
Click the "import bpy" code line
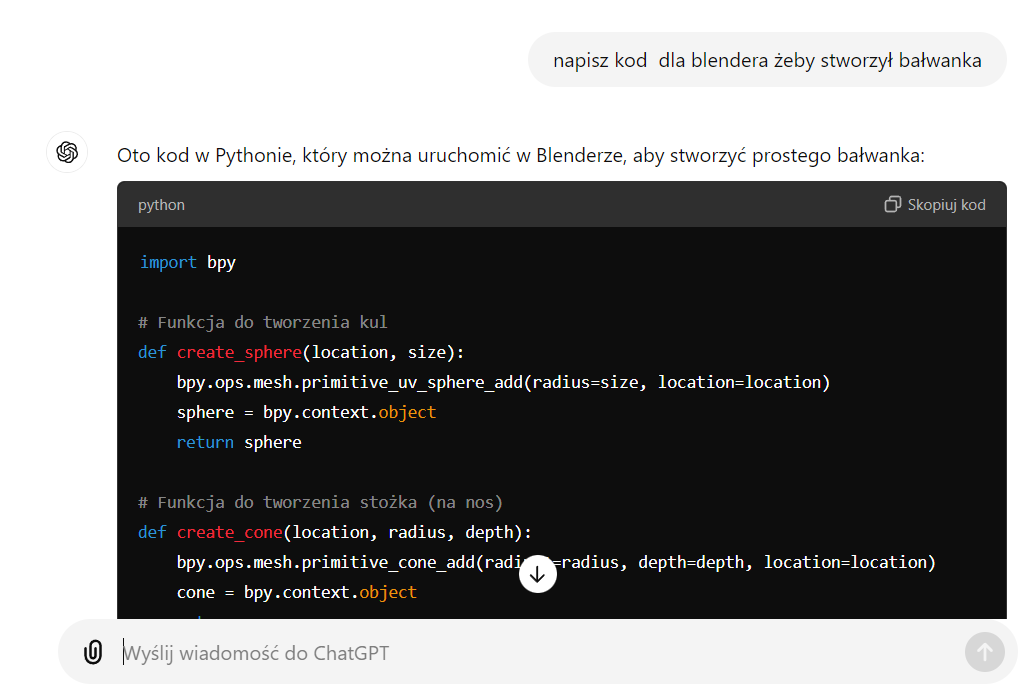(187, 262)
